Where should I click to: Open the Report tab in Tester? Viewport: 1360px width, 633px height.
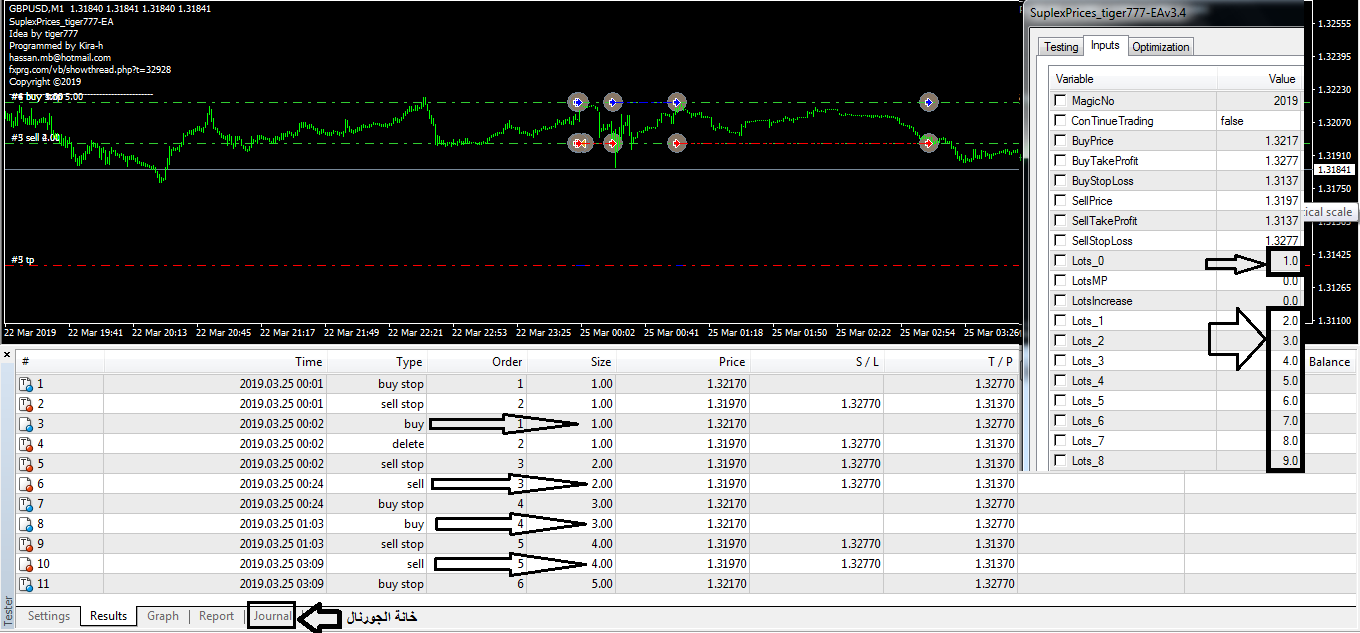[216, 616]
